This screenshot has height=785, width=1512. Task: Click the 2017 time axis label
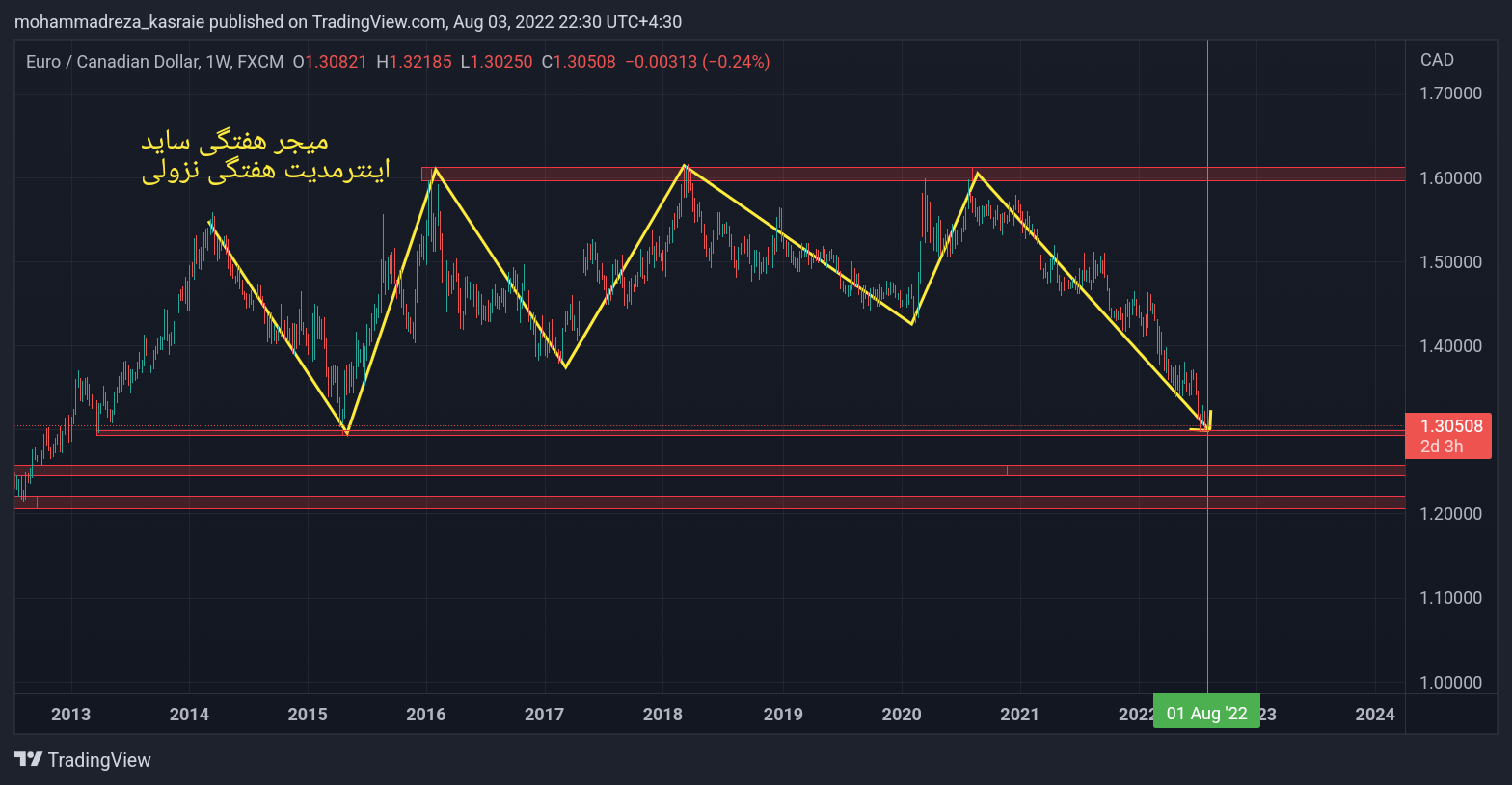click(544, 715)
